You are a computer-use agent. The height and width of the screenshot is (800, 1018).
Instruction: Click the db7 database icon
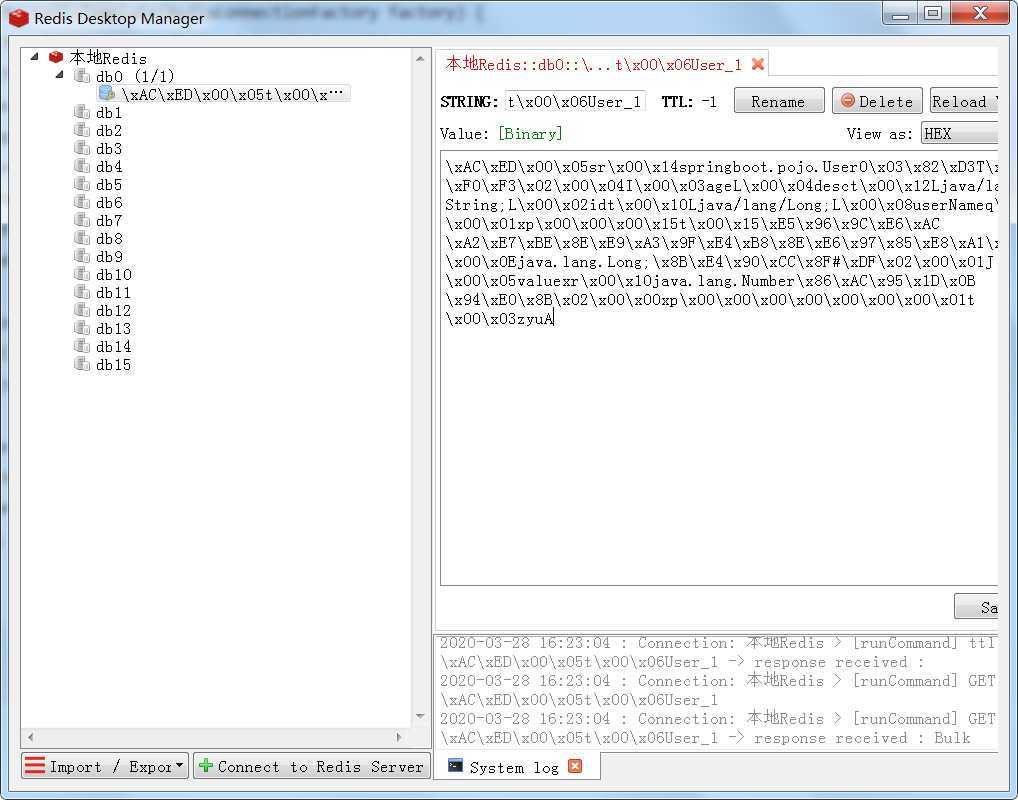coord(82,220)
